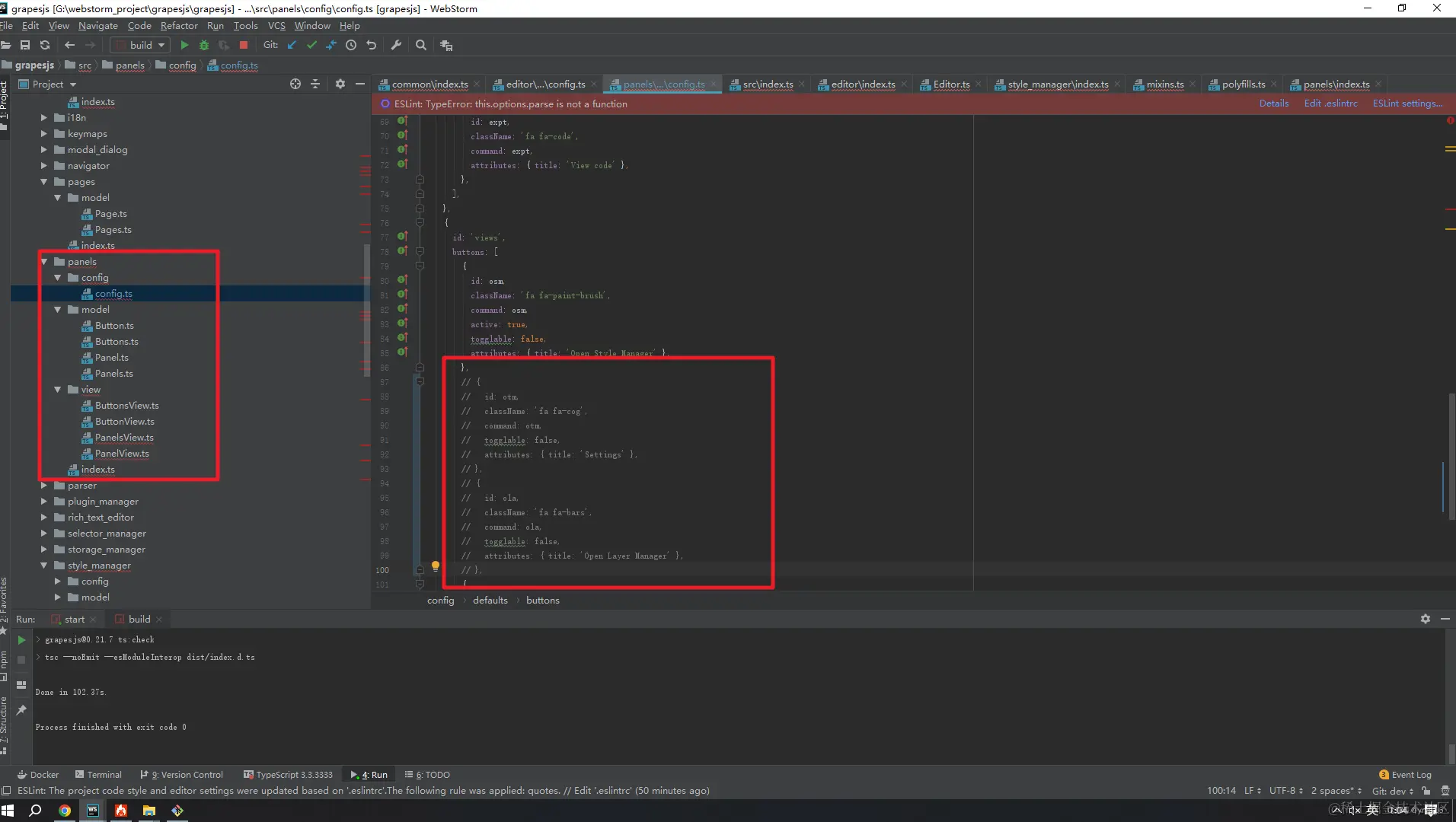
Task: Collapse the panels folder
Action: click(x=44, y=262)
